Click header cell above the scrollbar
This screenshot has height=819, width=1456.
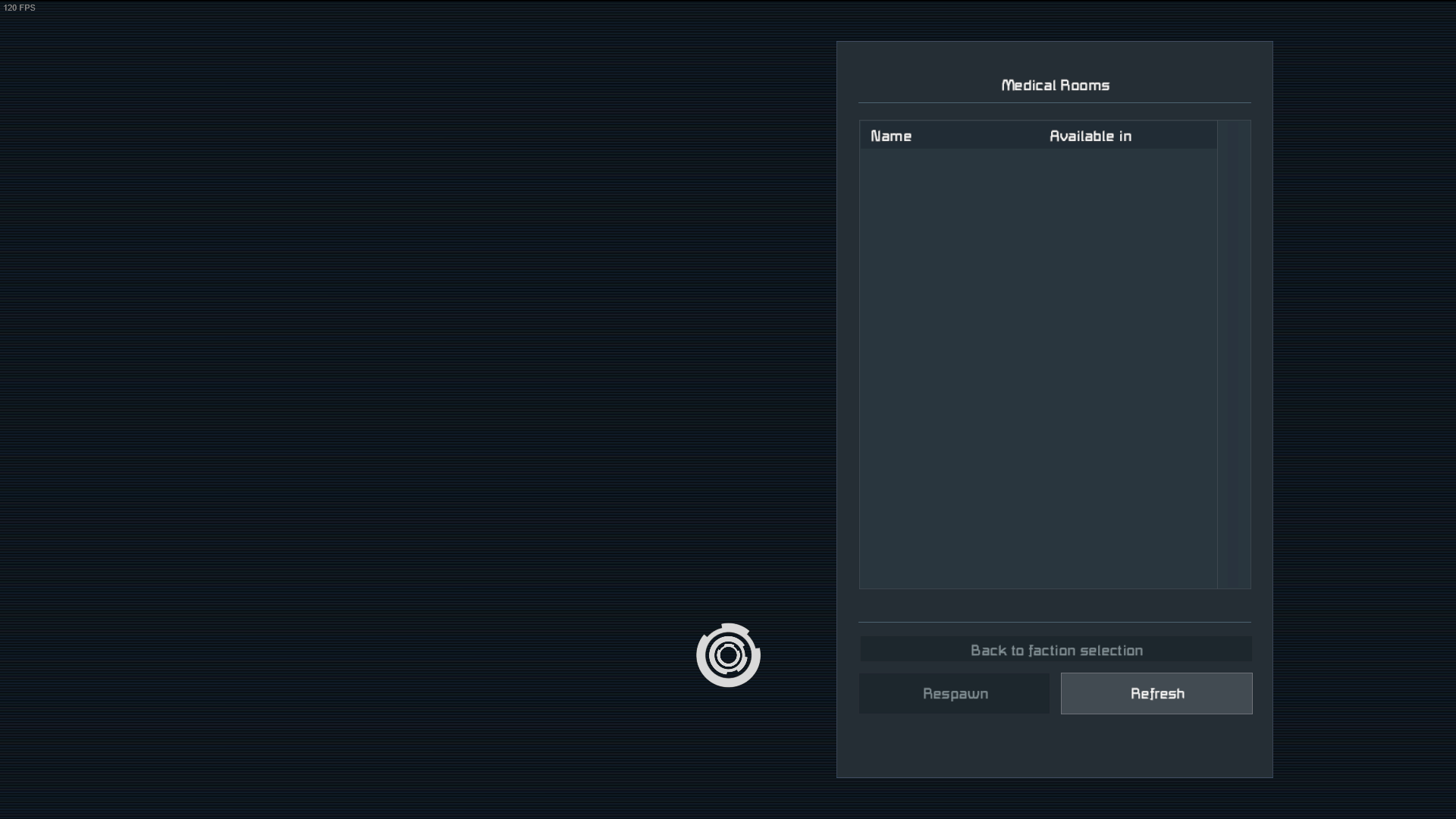point(1234,135)
